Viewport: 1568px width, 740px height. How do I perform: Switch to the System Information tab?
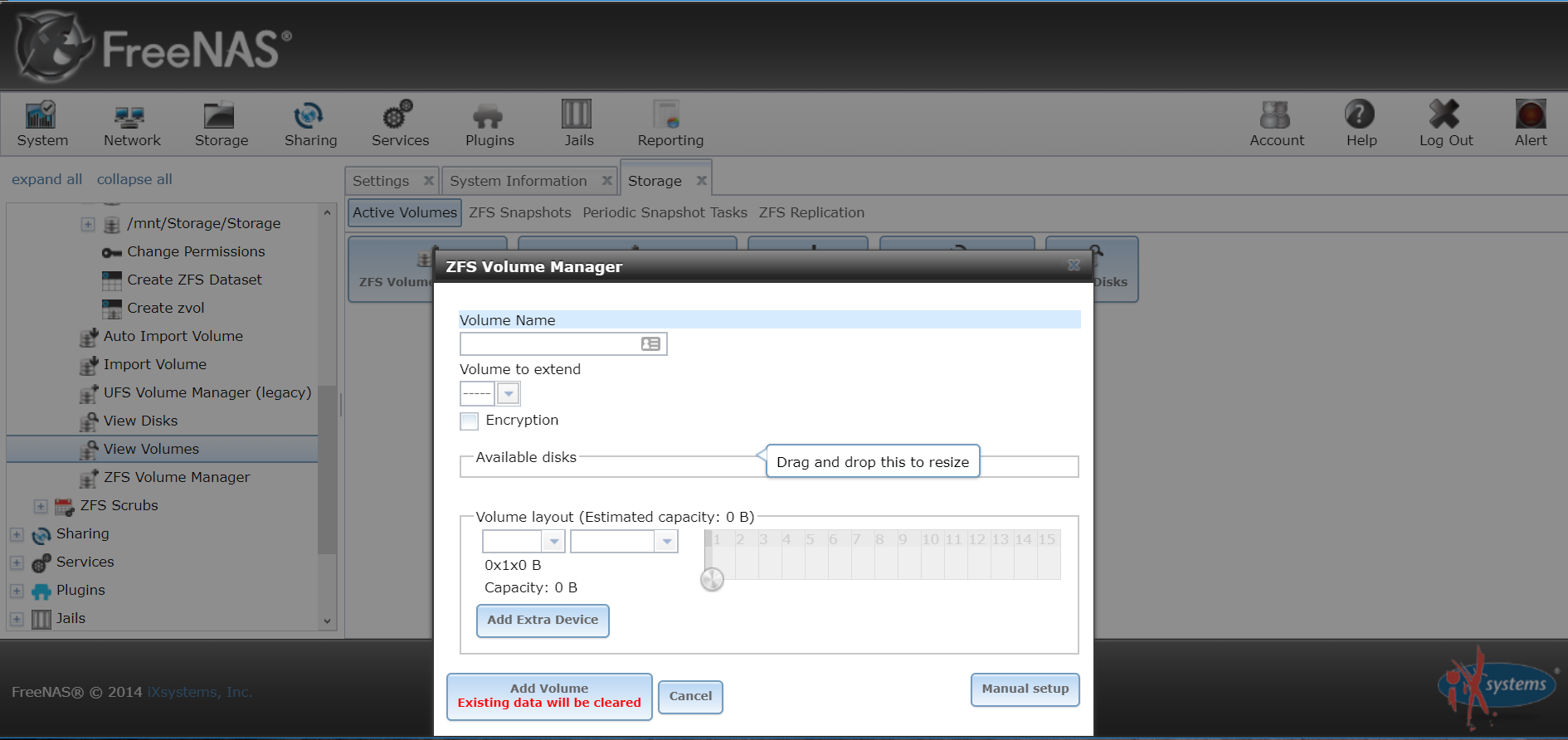pos(519,181)
